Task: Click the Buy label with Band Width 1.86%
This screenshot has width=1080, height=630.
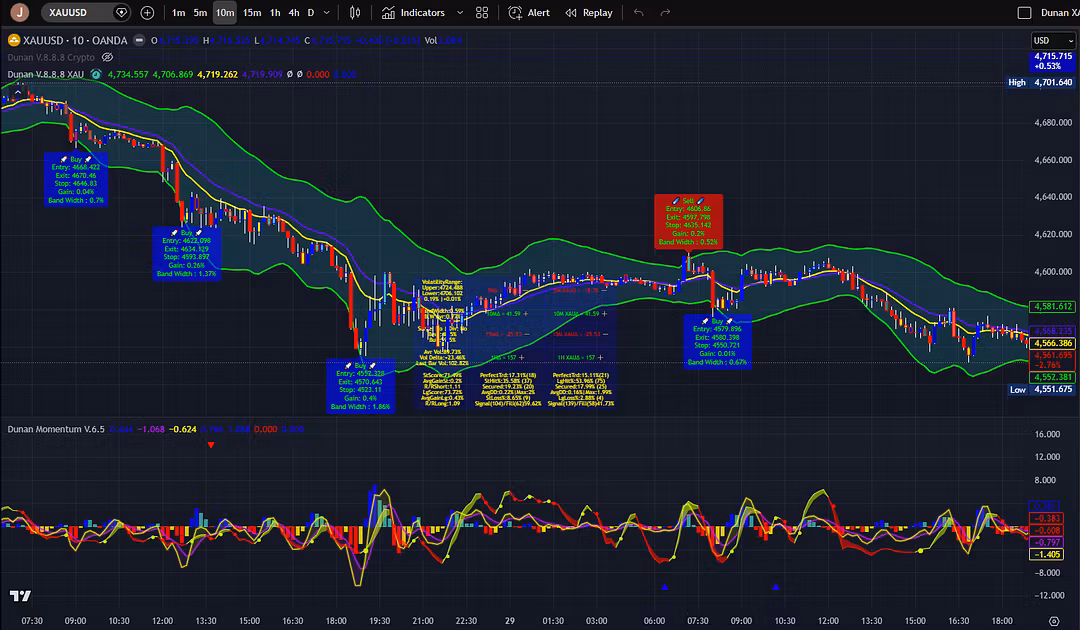Action: coord(361,386)
